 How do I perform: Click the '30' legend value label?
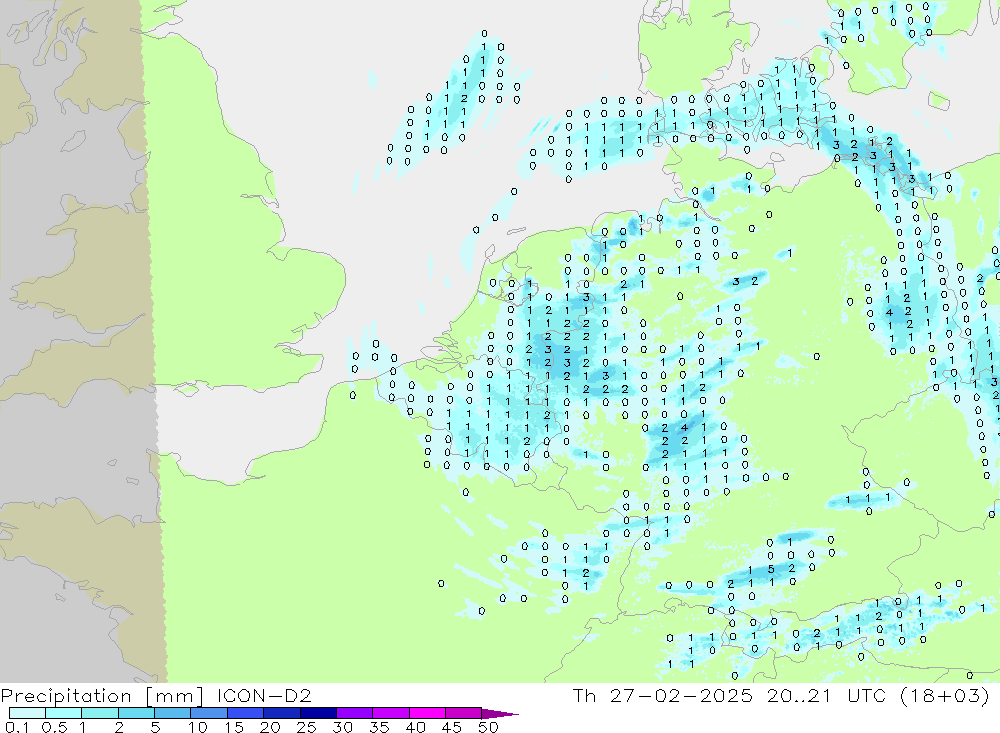click(x=342, y=727)
